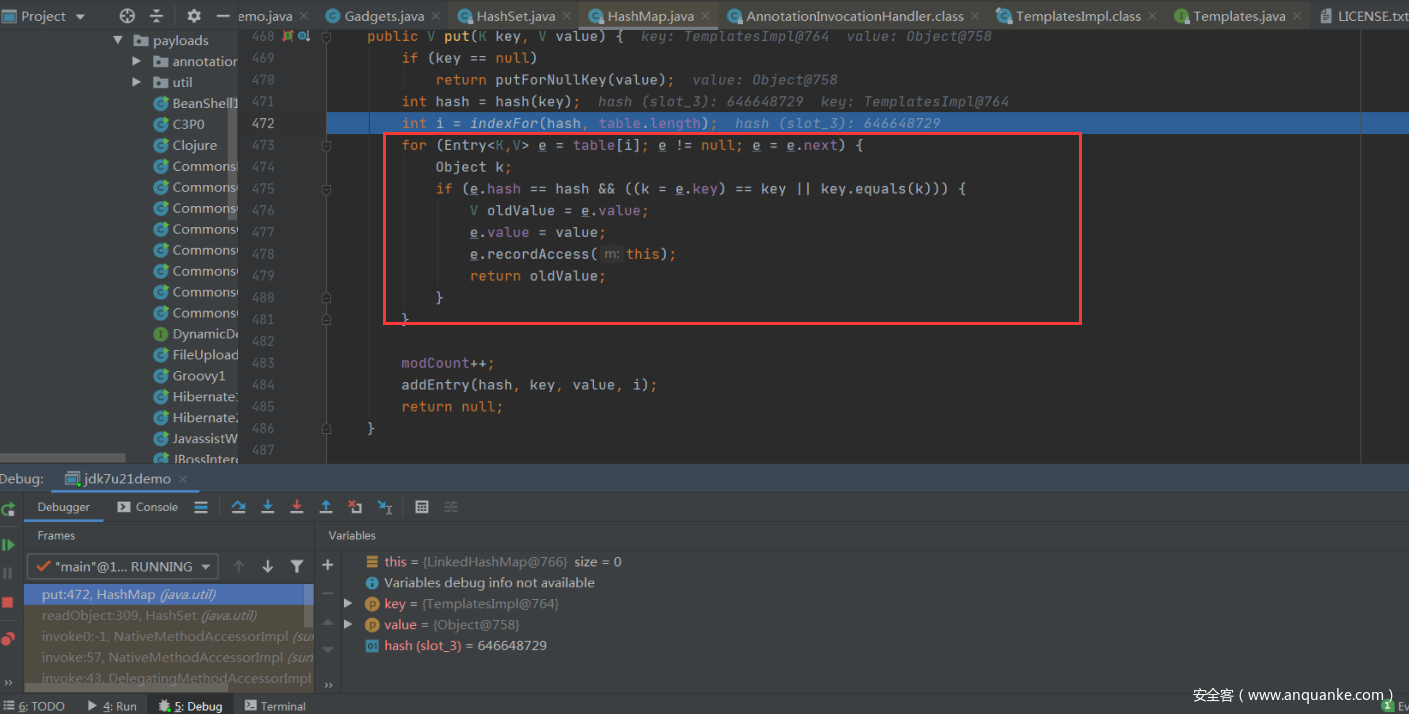
Task: Click the Step Out icon
Action: (326, 507)
